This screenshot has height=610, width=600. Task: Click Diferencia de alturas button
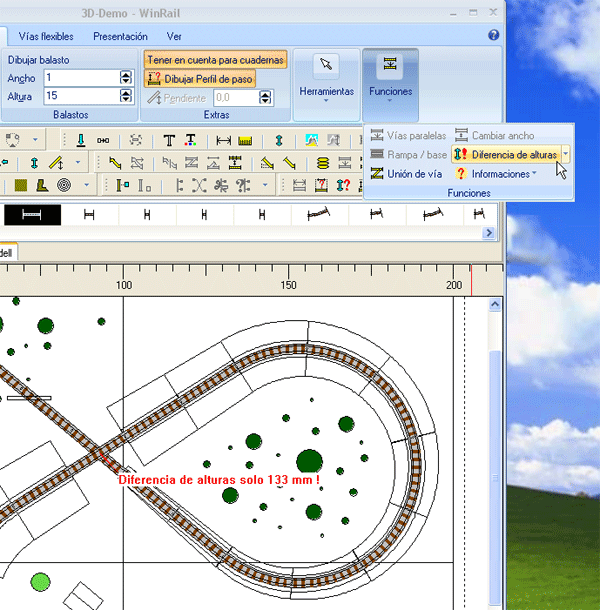tap(506, 154)
